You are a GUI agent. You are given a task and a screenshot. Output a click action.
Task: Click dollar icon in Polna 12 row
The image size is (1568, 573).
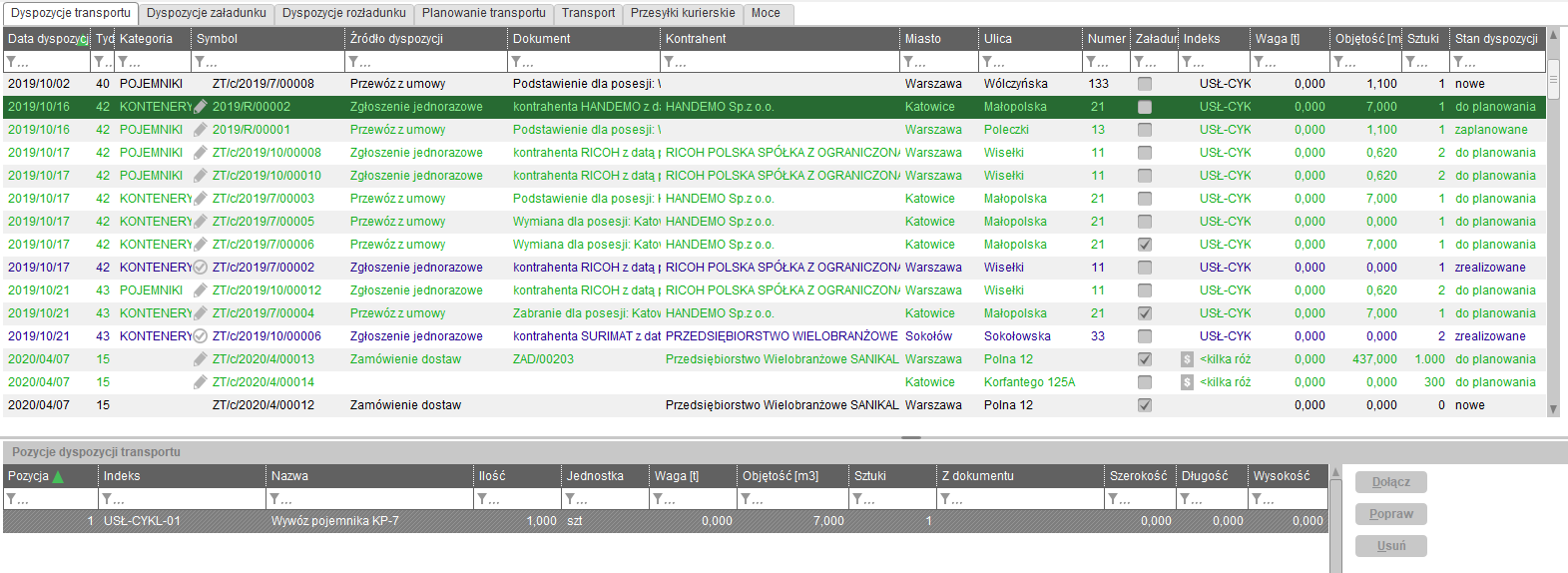pyautogui.click(x=1187, y=359)
